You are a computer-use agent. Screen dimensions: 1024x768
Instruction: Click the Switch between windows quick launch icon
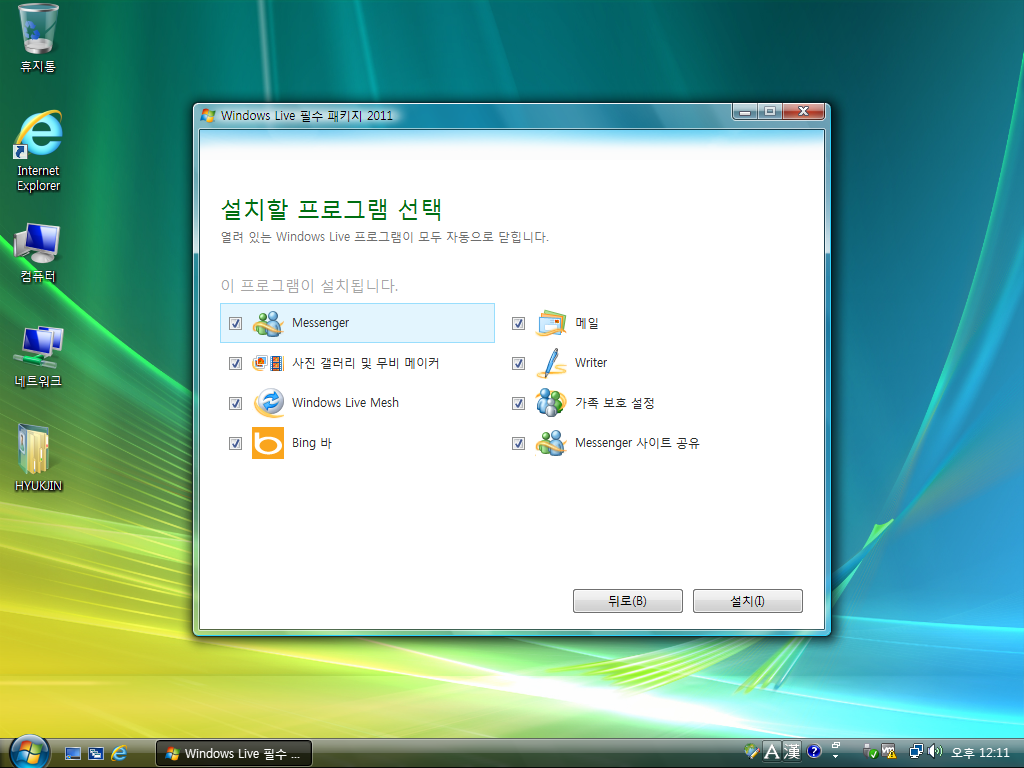[x=96, y=754]
